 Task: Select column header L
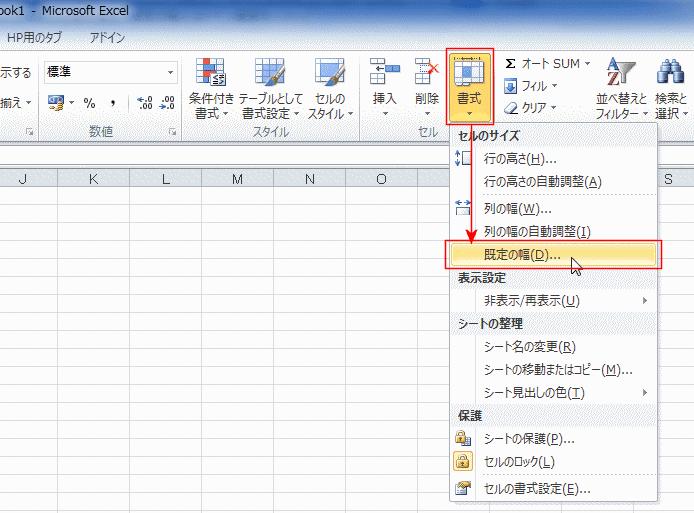coord(166,179)
